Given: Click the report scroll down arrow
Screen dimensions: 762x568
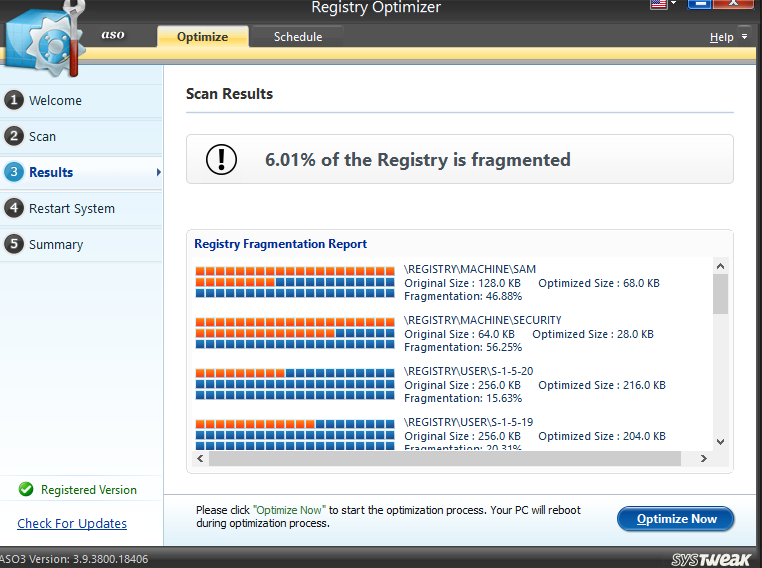Looking at the screenshot, I should tap(721, 442).
